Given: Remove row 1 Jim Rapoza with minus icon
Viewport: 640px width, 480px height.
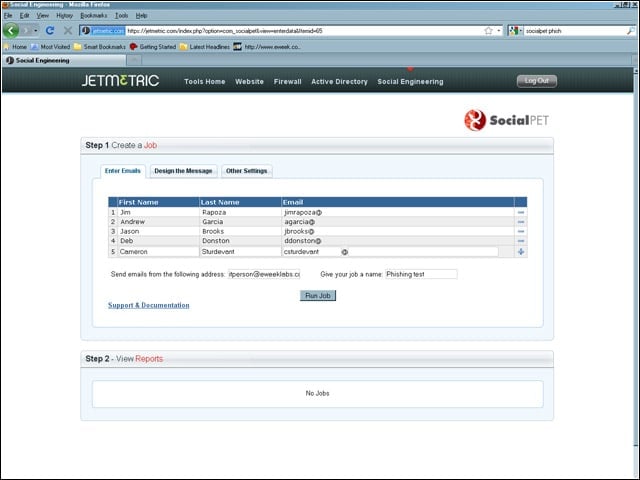Looking at the screenshot, I should pos(521,212).
